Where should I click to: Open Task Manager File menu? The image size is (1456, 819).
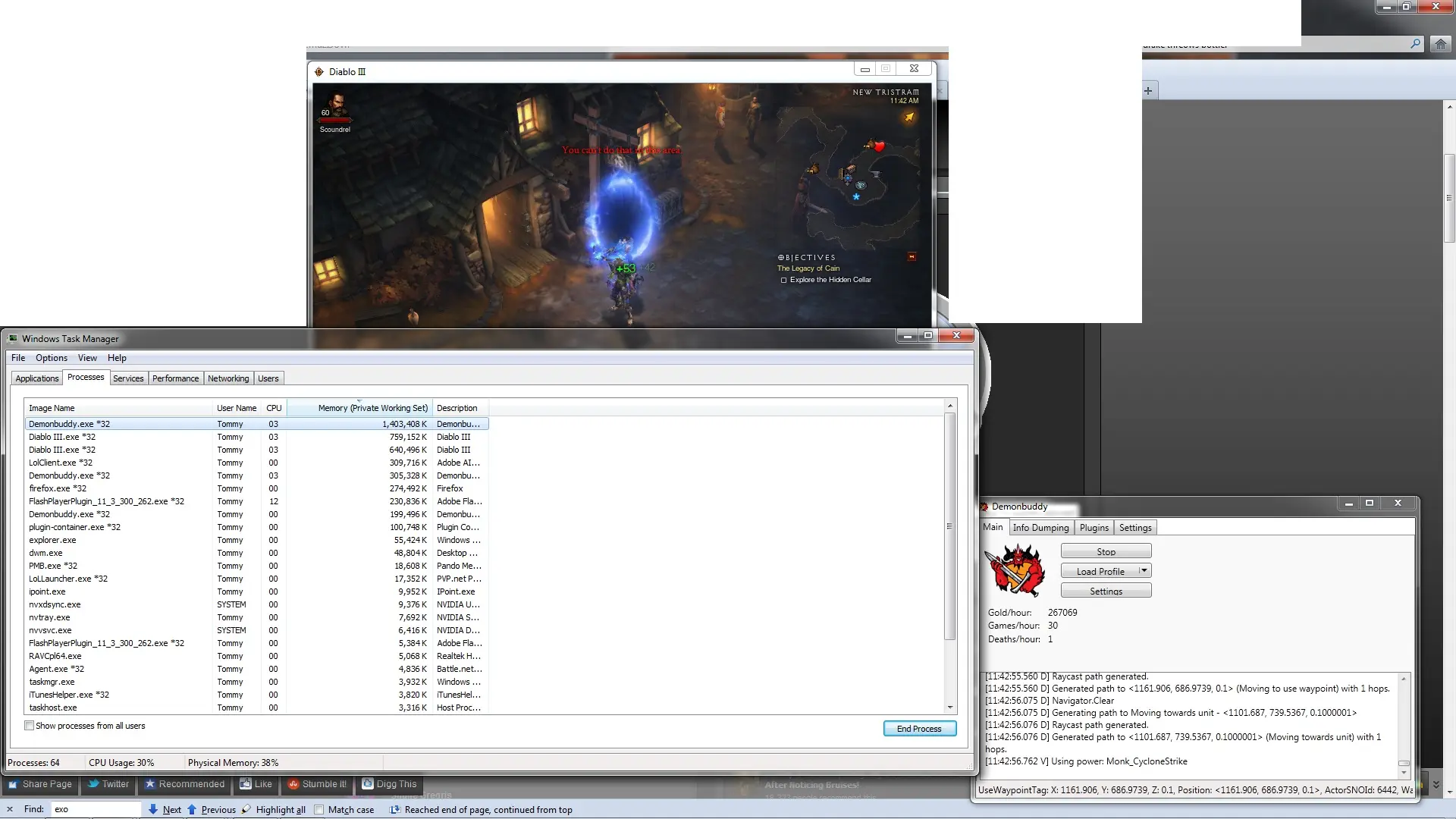point(18,358)
